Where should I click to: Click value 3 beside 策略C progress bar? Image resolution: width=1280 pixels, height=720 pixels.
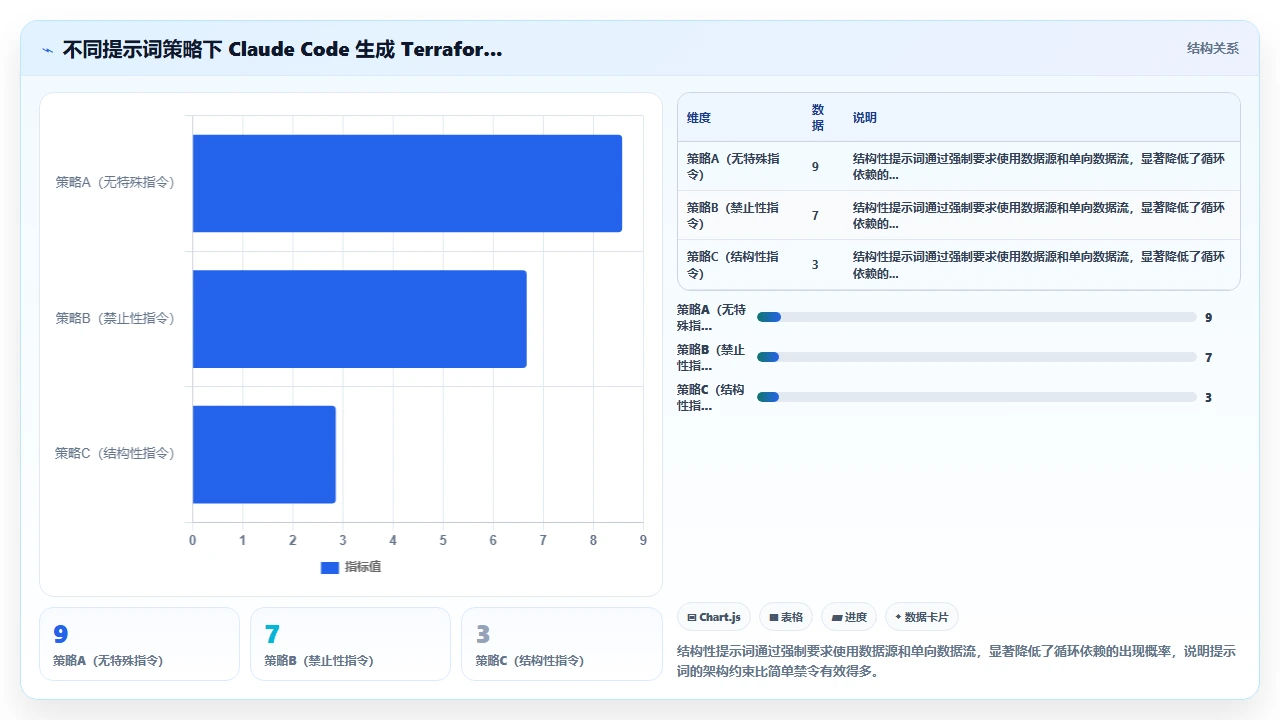click(x=1208, y=397)
